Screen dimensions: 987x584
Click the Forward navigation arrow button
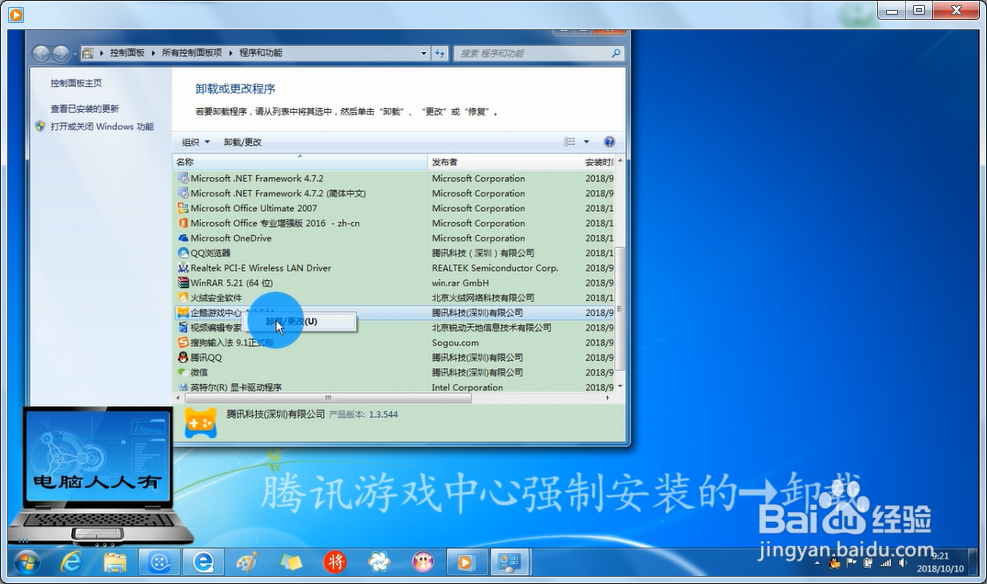point(60,54)
